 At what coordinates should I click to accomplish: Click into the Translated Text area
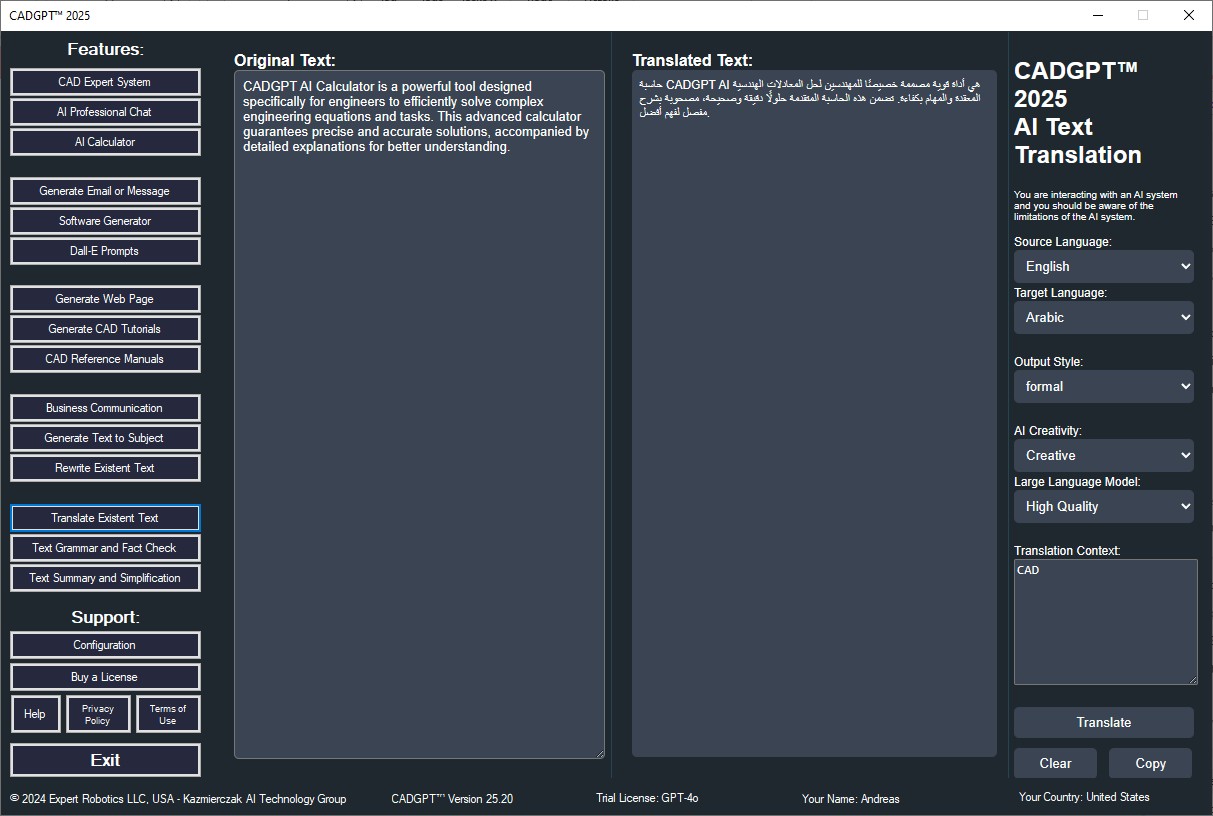(x=814, y=414)
